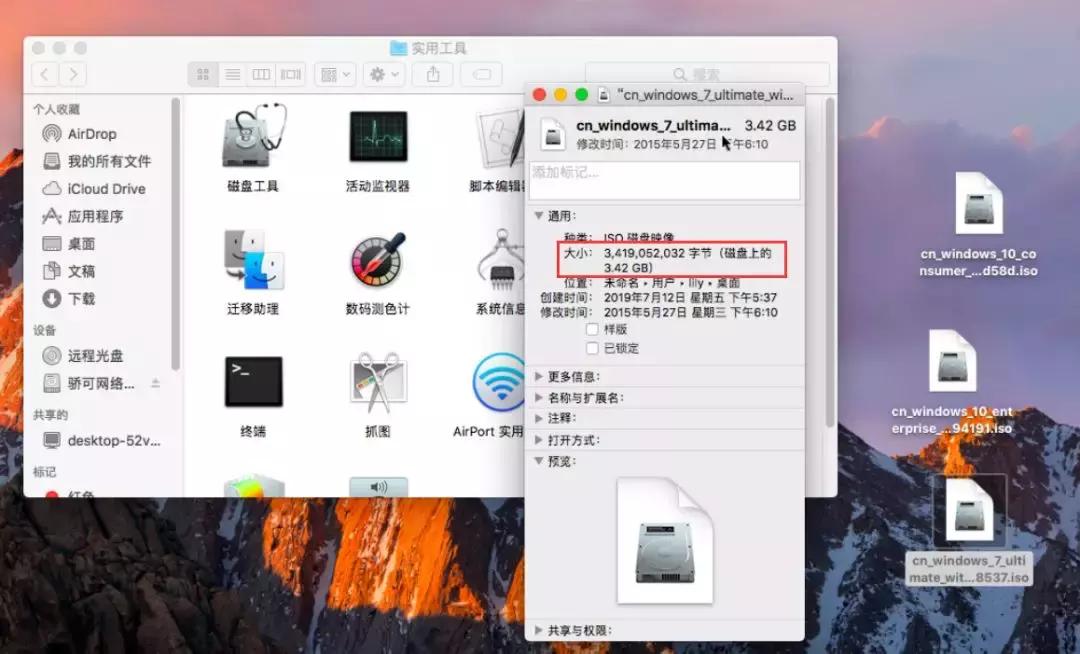This screenshot has width=1080, height=654.
Task: Click inside the 添加标记 tags field
Action: (x=665, y=180)
